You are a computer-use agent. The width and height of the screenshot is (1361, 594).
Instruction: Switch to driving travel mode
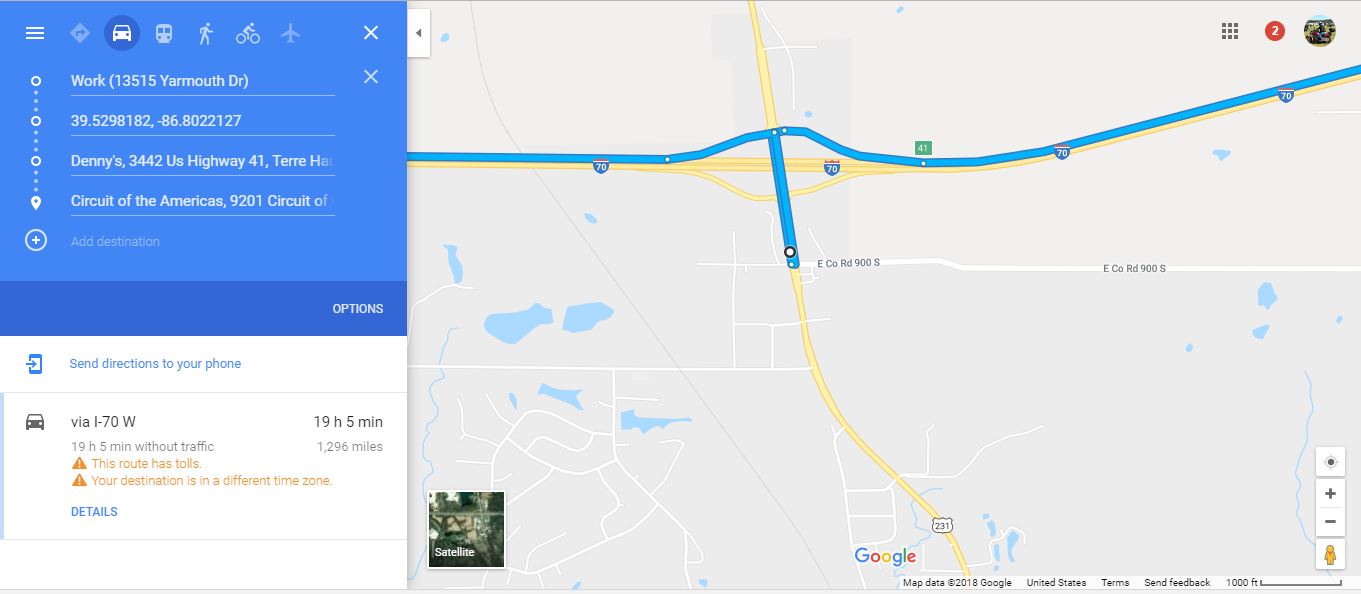tap(122, 33)
